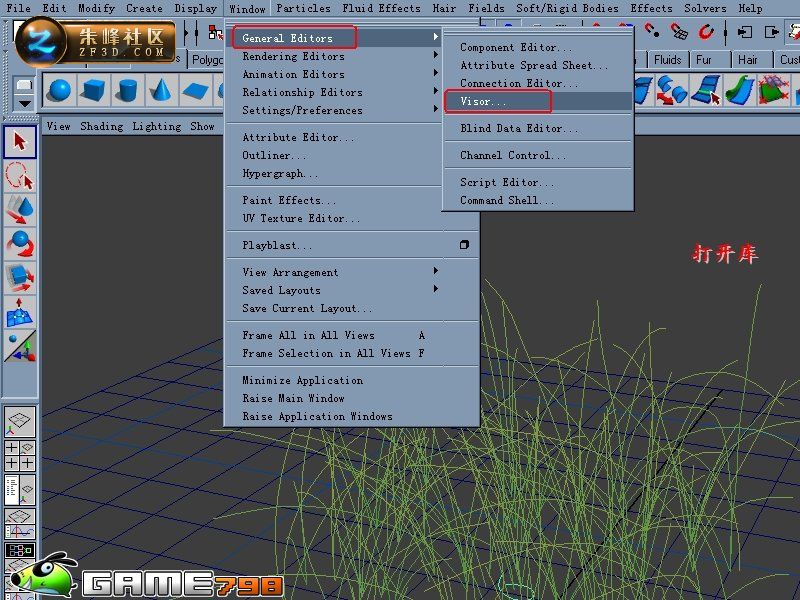800x600 pixels.
Task: Choose the Move tool in toolbox
Action: coord(20,210)
